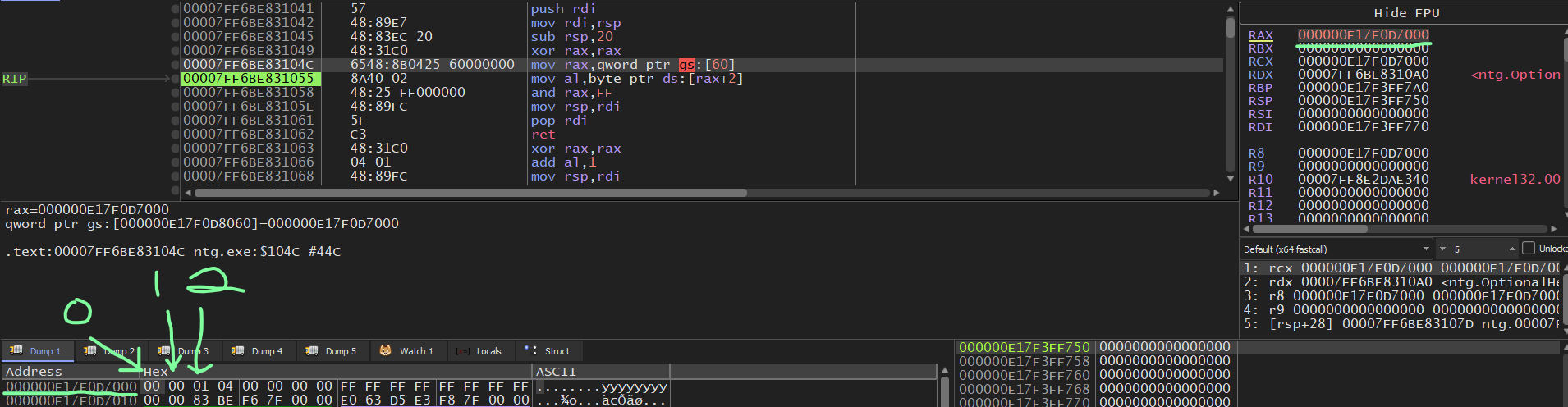
Task: Click the Dump 4 tab icon
Action: click(x=237, y=350)
